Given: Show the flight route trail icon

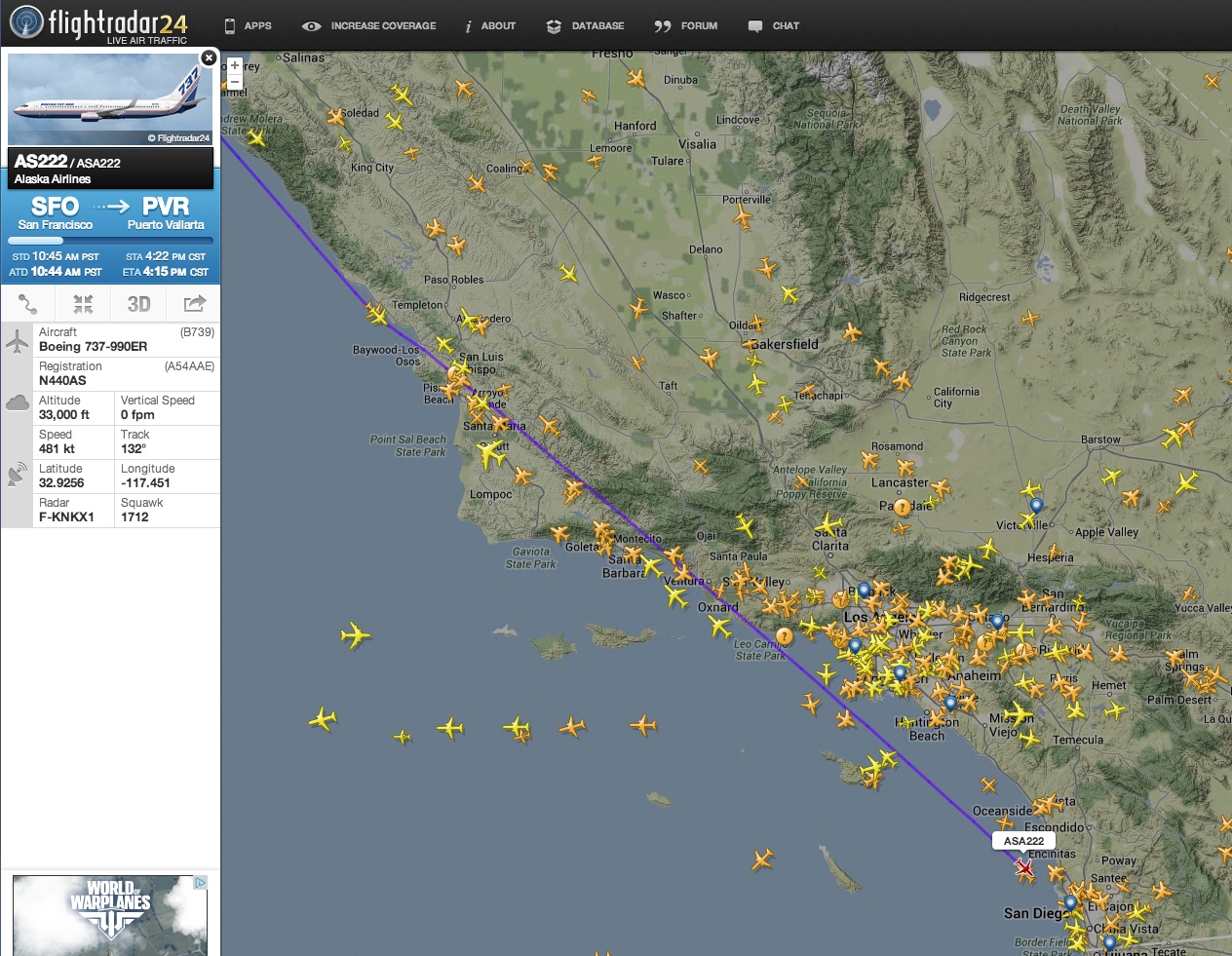Looking at the screenshot, I should [27, 304].
